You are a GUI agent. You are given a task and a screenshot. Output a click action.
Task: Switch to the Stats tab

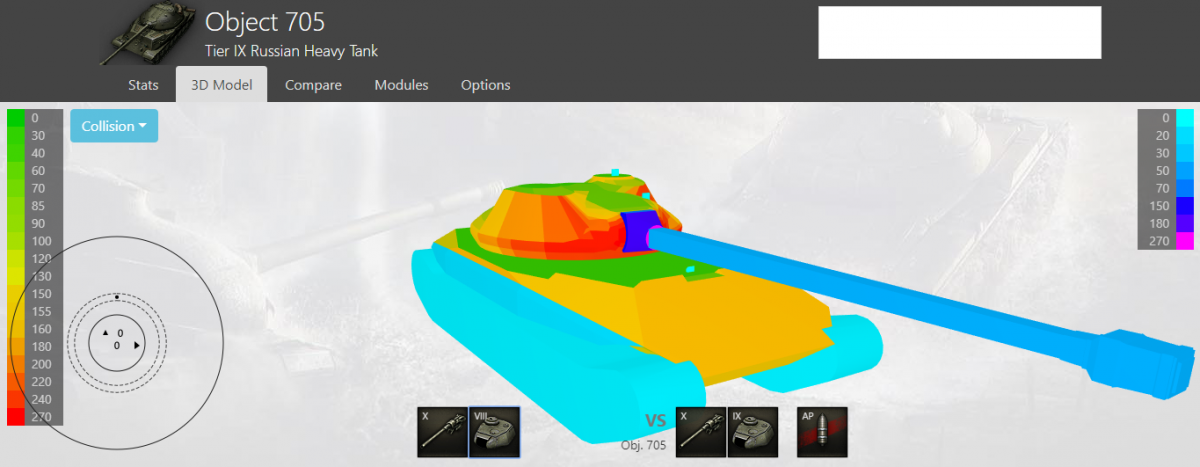point(144,85)
